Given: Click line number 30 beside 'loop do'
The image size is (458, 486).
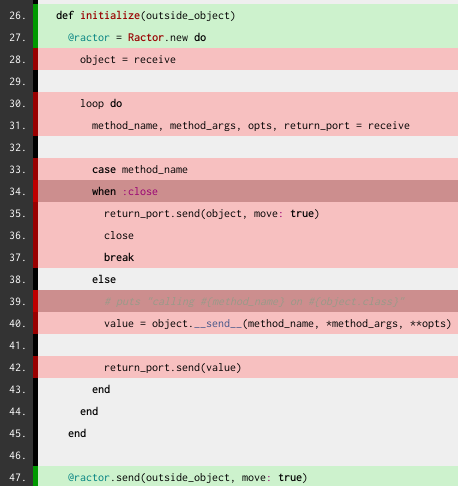Looking at the screenshot, I should (17, 104).
